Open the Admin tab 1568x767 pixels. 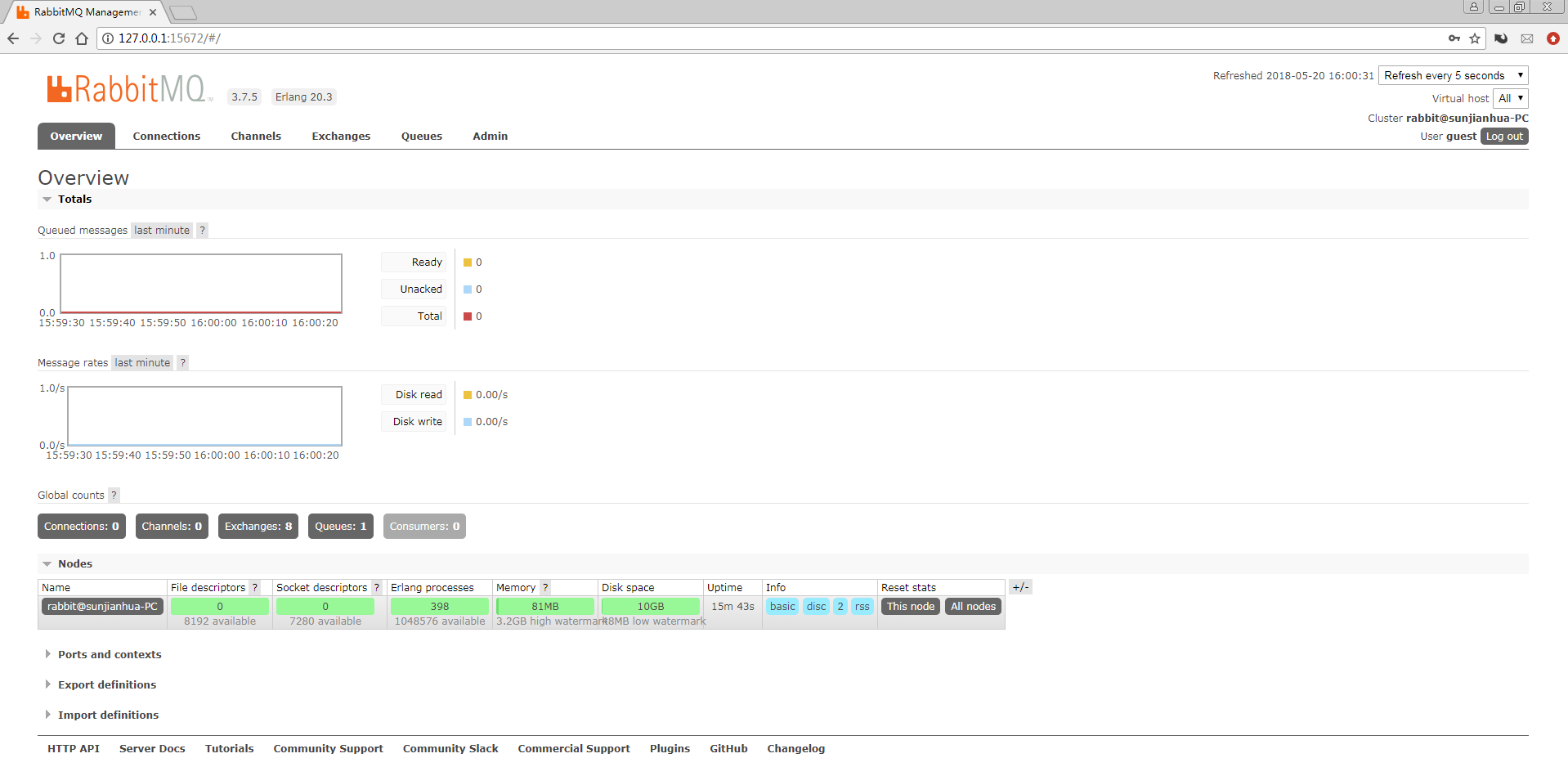(x=489, y=136)
